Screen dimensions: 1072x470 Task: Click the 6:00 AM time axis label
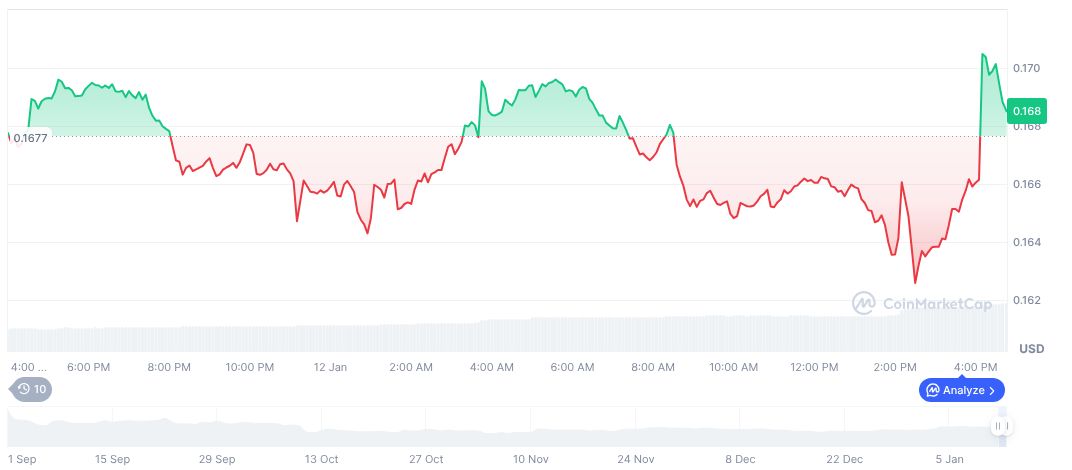572,367
